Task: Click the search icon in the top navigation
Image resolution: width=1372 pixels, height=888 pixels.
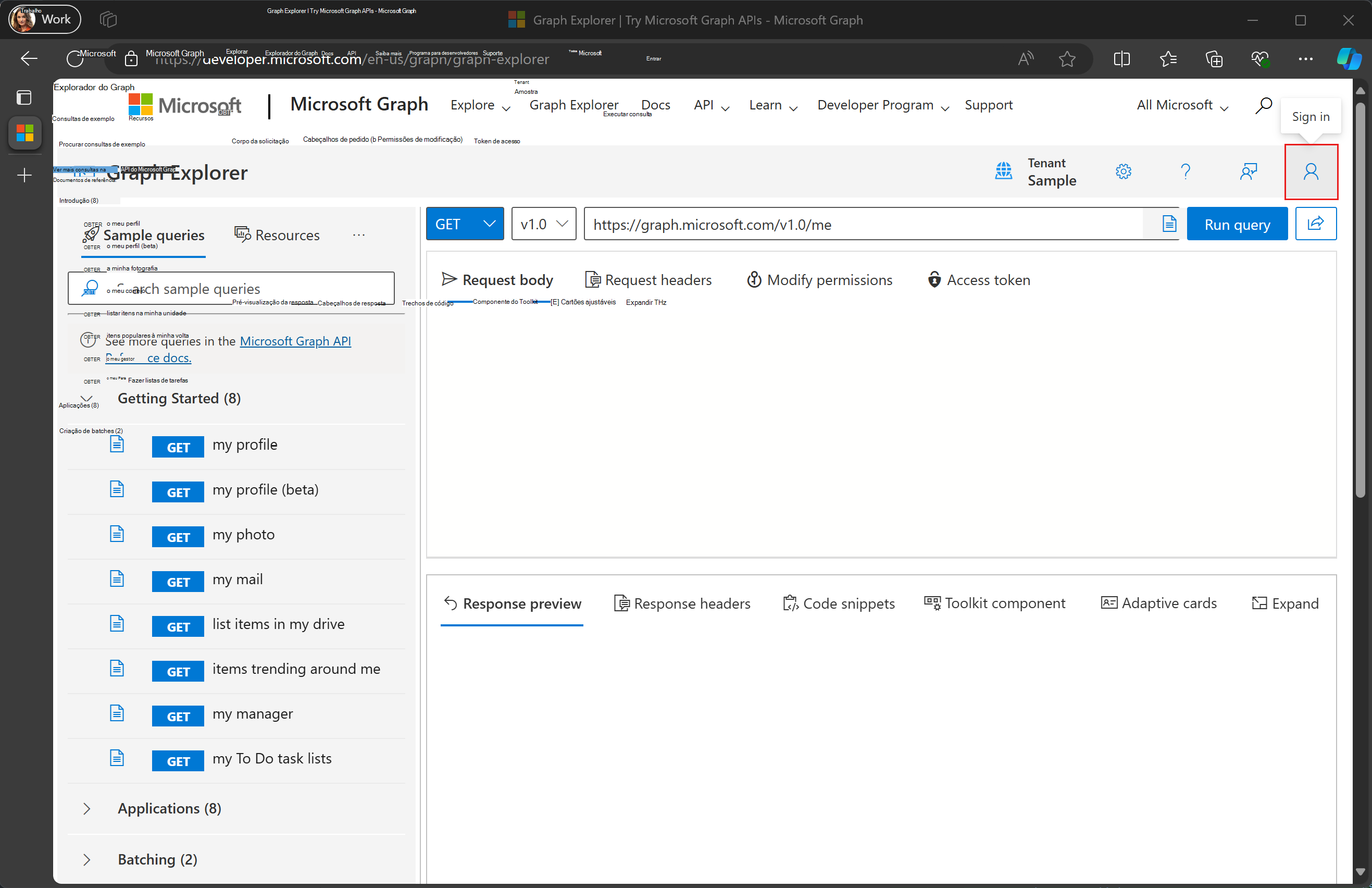Action: (1263, 105)
